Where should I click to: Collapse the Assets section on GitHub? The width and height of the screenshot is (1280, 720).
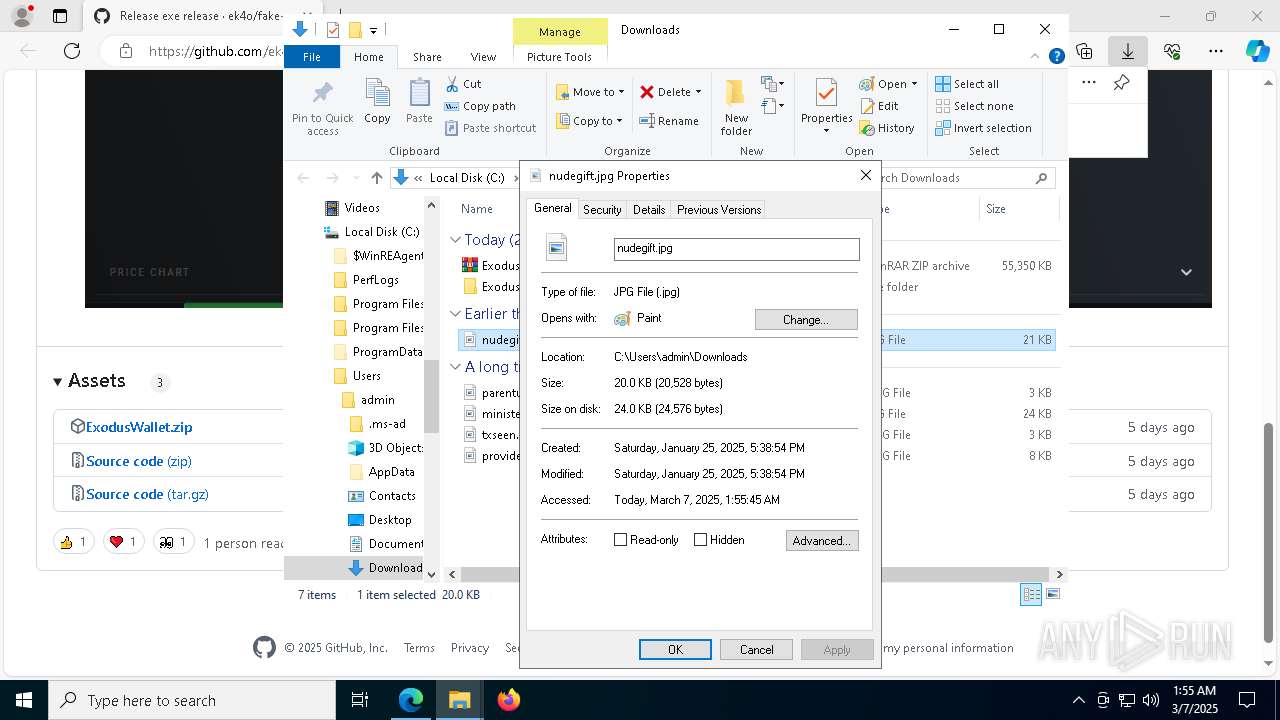point(58,382)
